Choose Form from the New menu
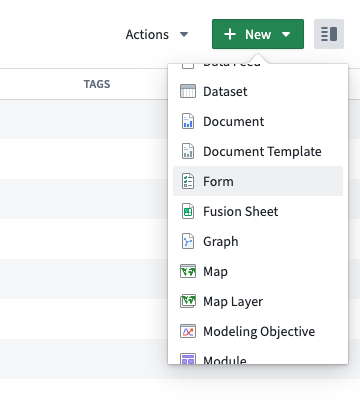 258,181
